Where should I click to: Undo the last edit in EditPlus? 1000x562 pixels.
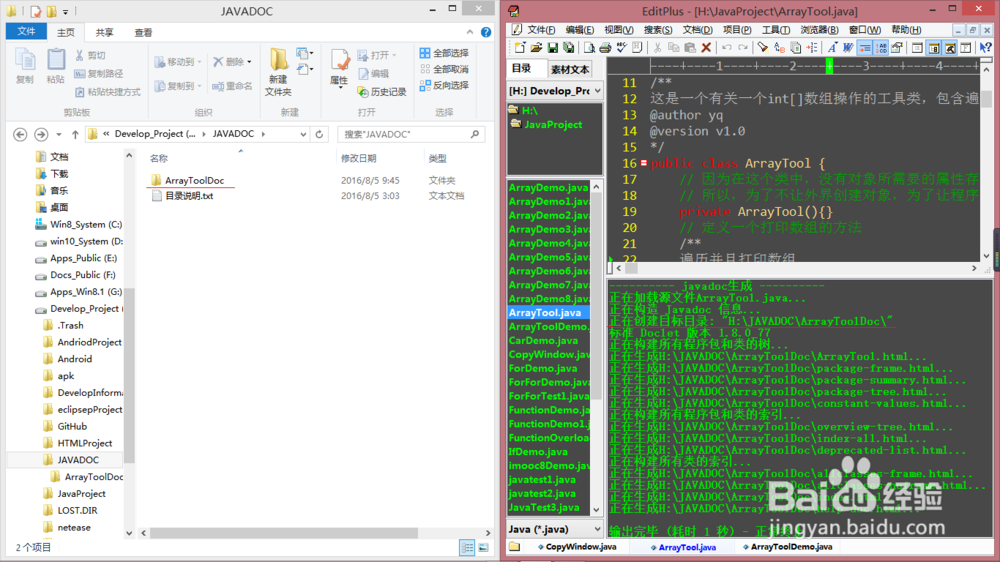click(x=727, y=48)
